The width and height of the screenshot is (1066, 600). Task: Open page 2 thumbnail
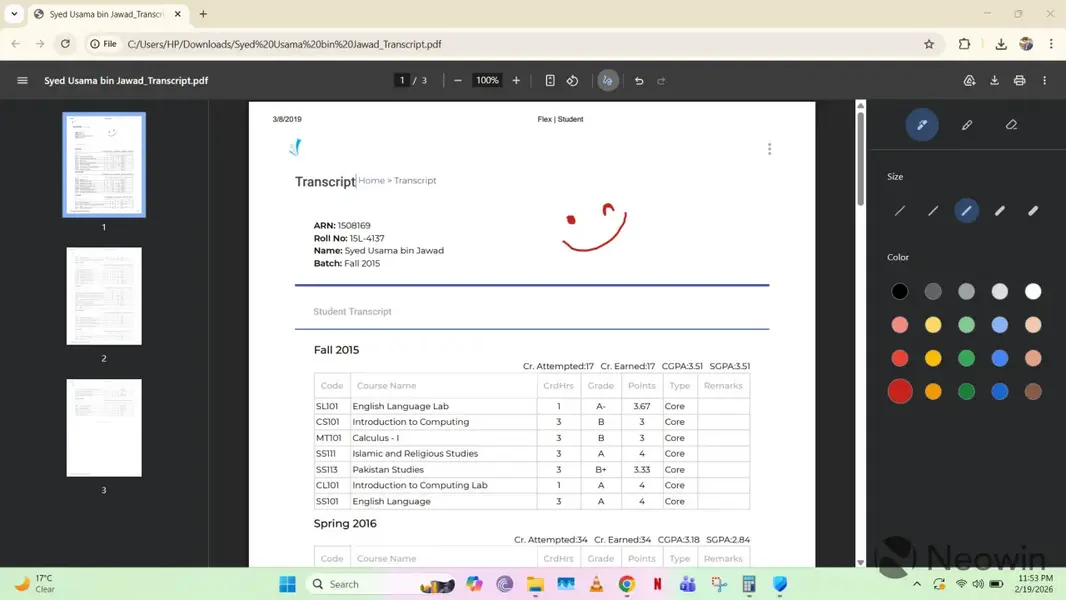pos(104,296)
